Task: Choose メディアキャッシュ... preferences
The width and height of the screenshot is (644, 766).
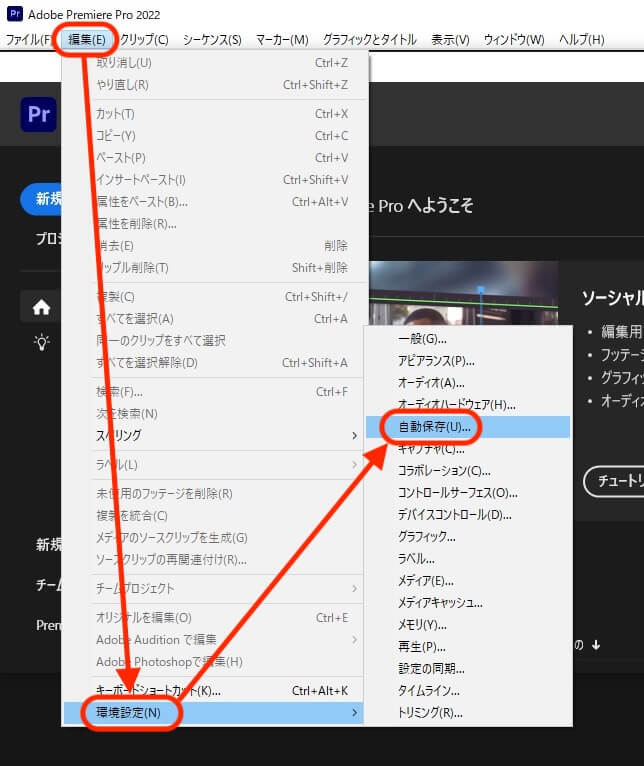Action: pyautogui.click(x=468, y=603)
